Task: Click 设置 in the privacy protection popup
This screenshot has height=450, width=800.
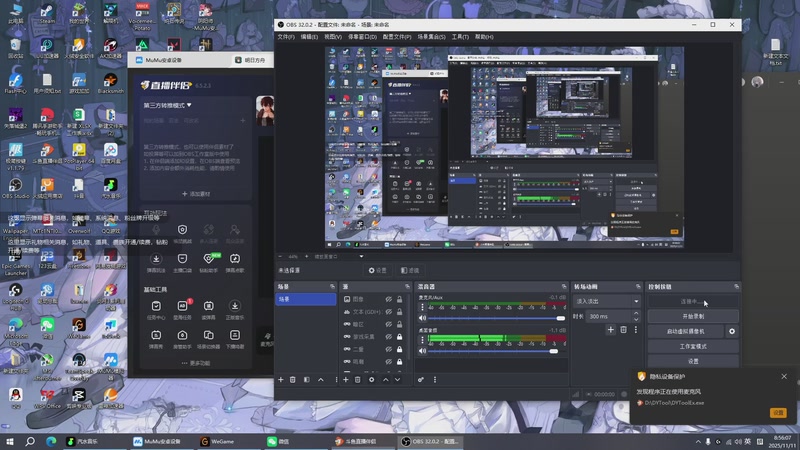Action: coord(778,412)
